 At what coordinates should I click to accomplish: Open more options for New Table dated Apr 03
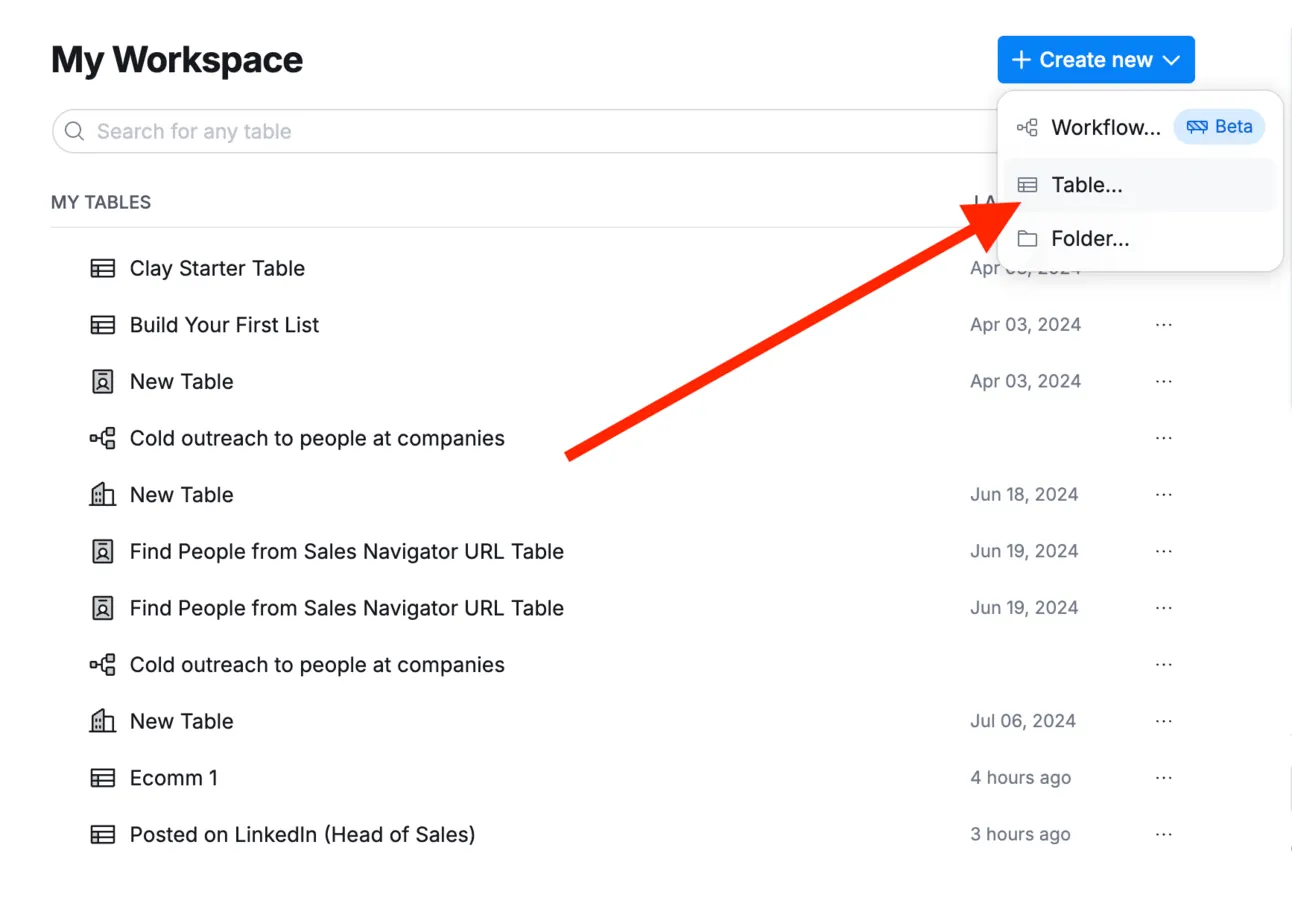1163,381
